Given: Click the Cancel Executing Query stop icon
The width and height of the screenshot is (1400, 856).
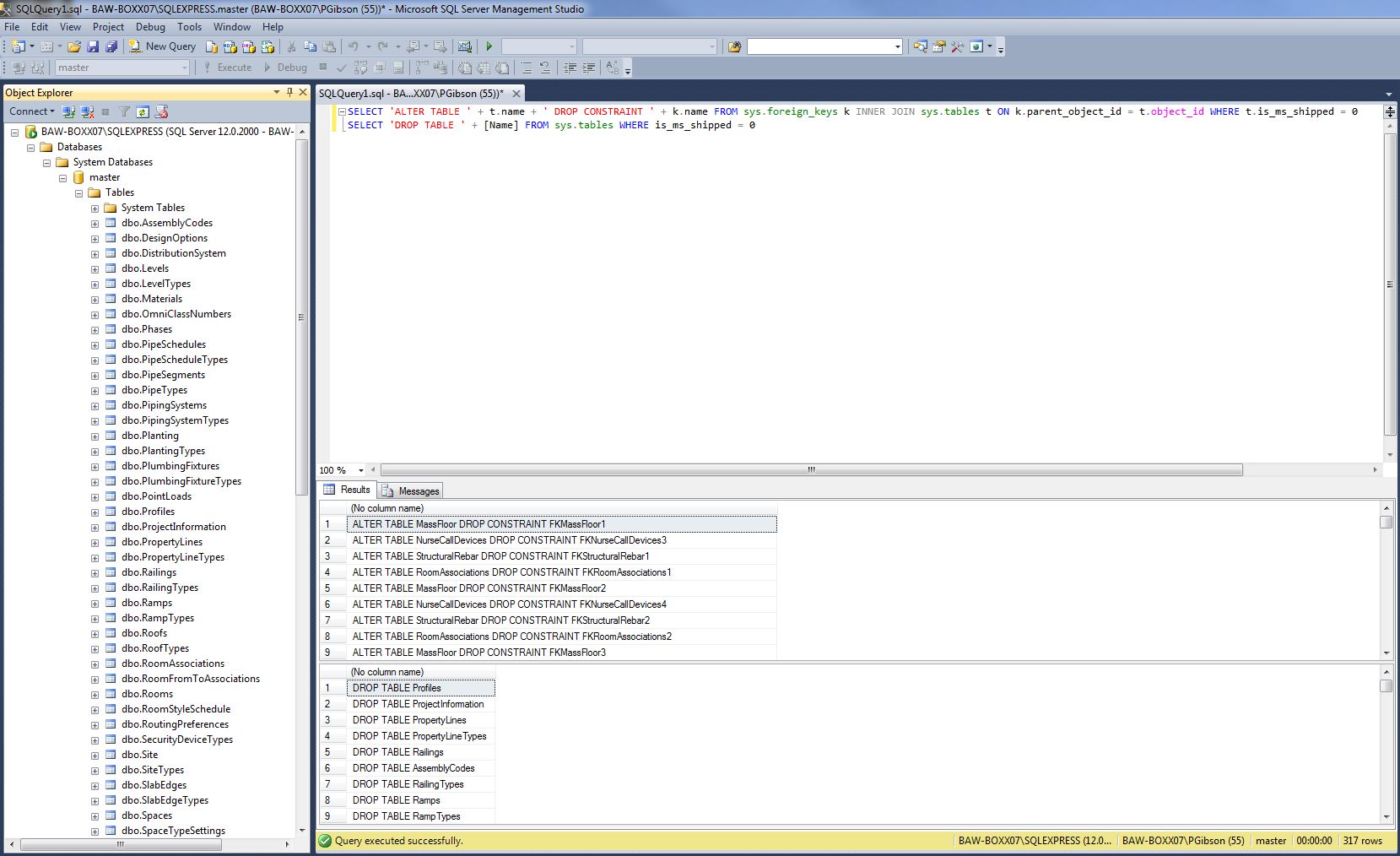Looking at the screenshot, I should point(322,68).
